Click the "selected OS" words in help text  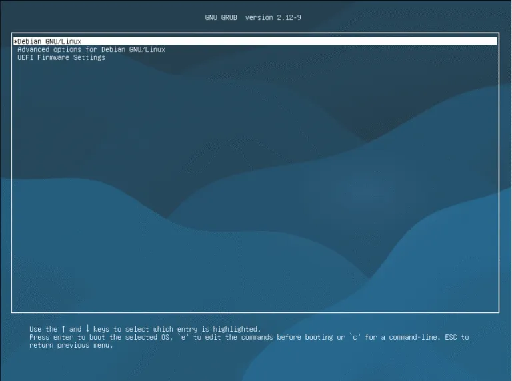(x=148, y=337)
